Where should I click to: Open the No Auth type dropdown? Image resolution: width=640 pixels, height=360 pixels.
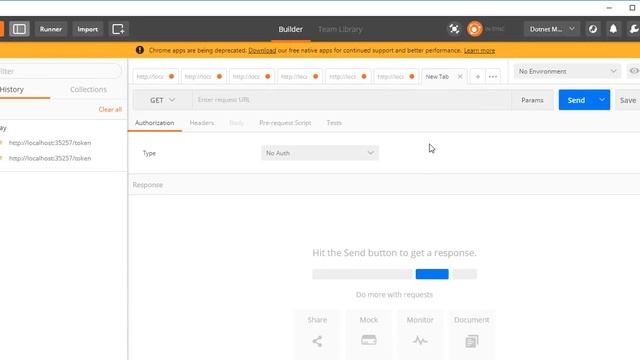[320, 153]
